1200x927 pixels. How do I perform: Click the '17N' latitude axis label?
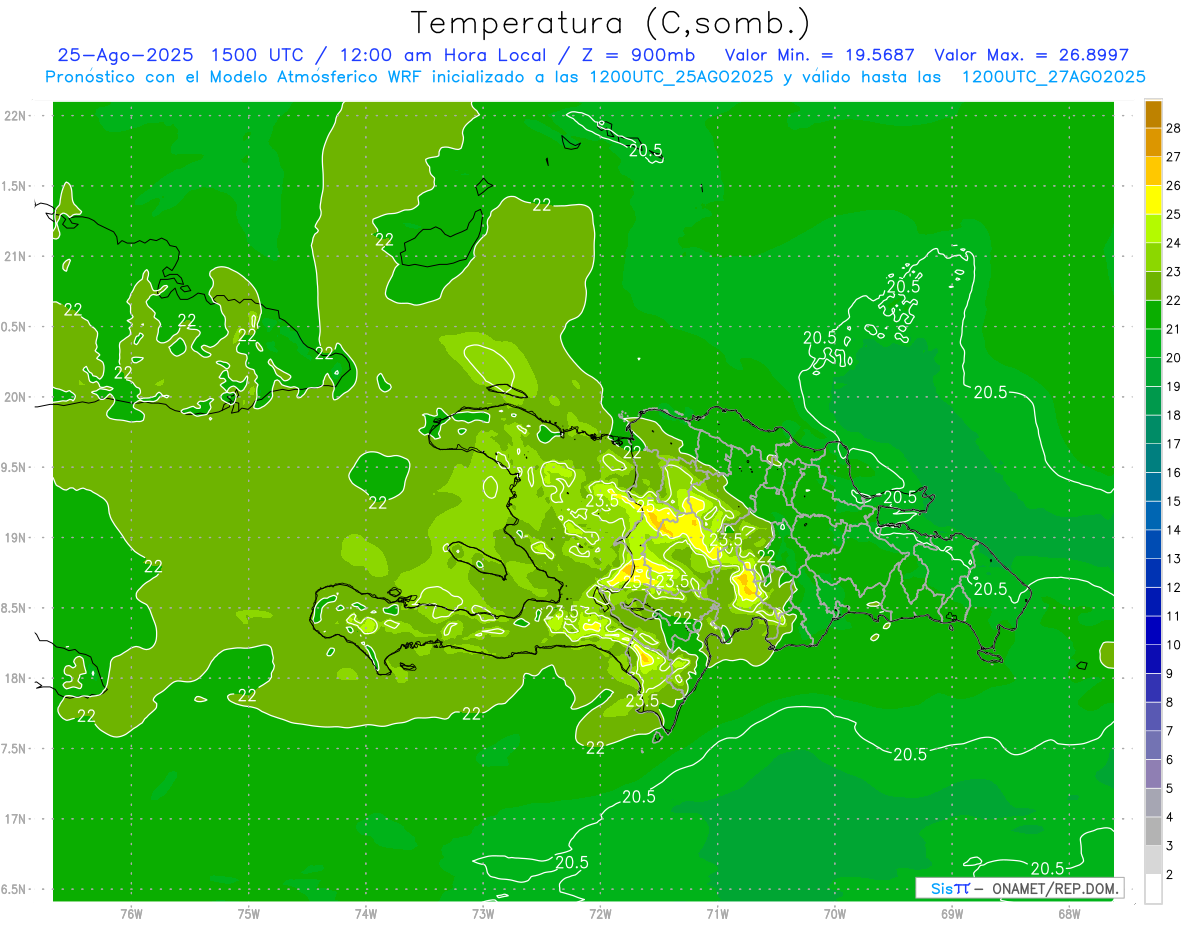(x=17, y=819)
